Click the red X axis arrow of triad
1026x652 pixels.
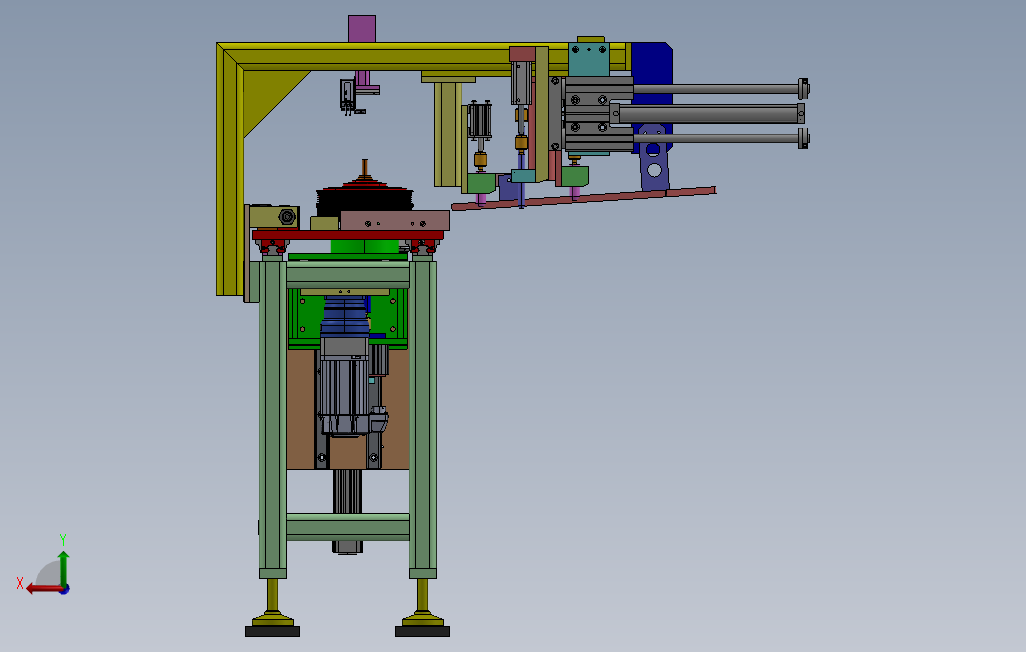click(x=44, y=589)
